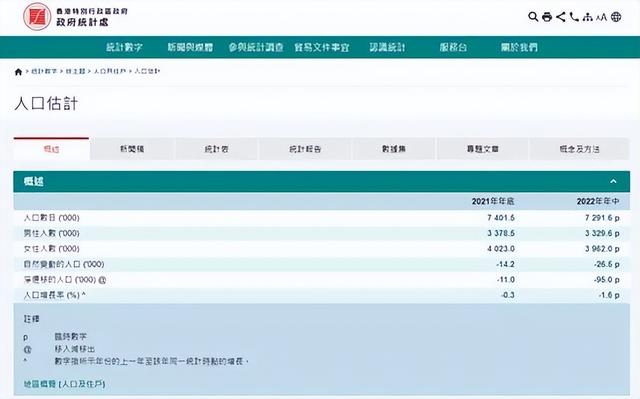The image size is (640, 399).
Task: Click the 移入減移出 footnote text
Action: click(75, 349)
